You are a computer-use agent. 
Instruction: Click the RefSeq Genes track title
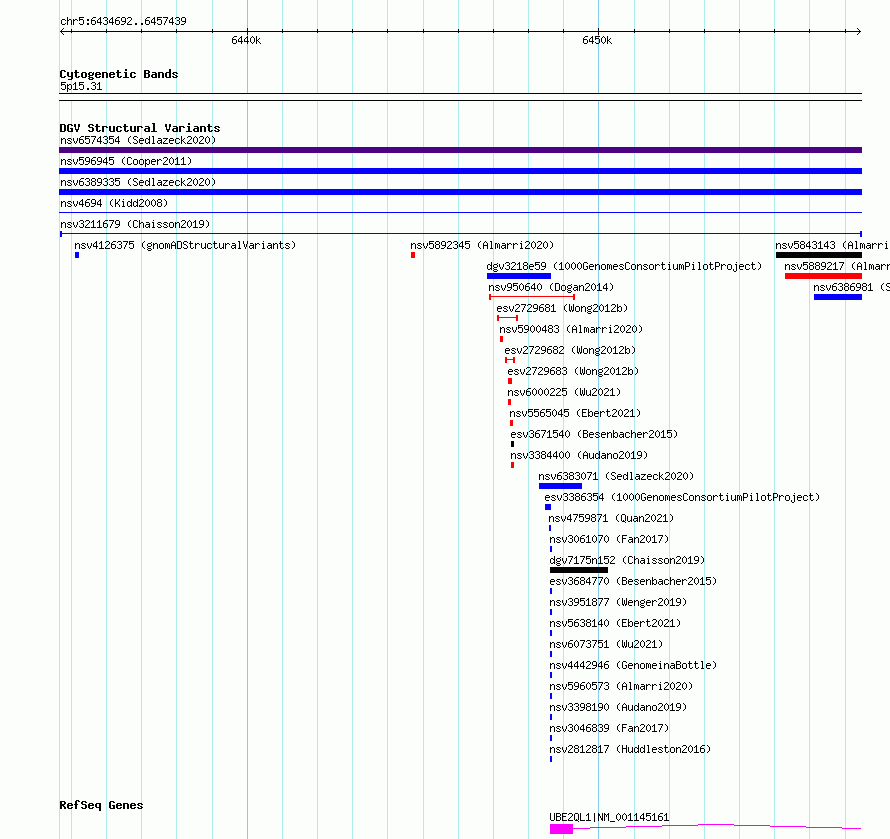tap(101, 805)
